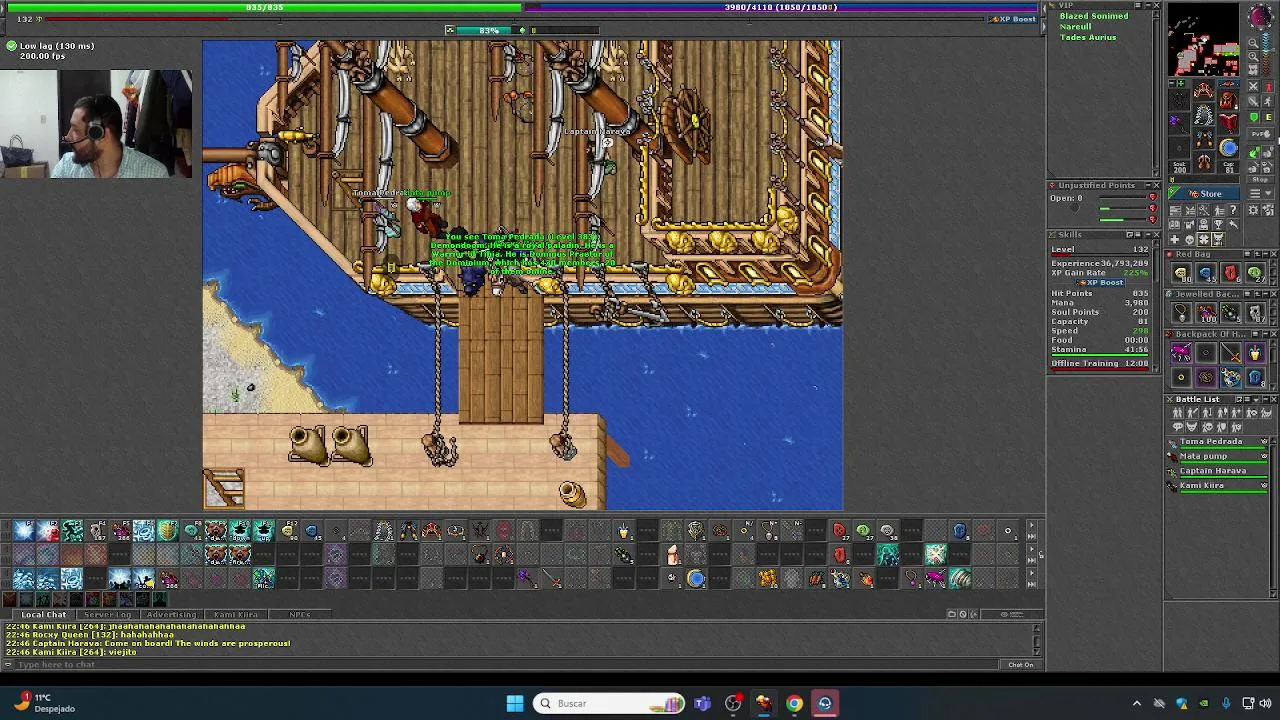Viewport: 1280px width, 720px height.
Task: Click the yellow potion on the top action bar
Action: pyautogui.click(x=624, y=531)
